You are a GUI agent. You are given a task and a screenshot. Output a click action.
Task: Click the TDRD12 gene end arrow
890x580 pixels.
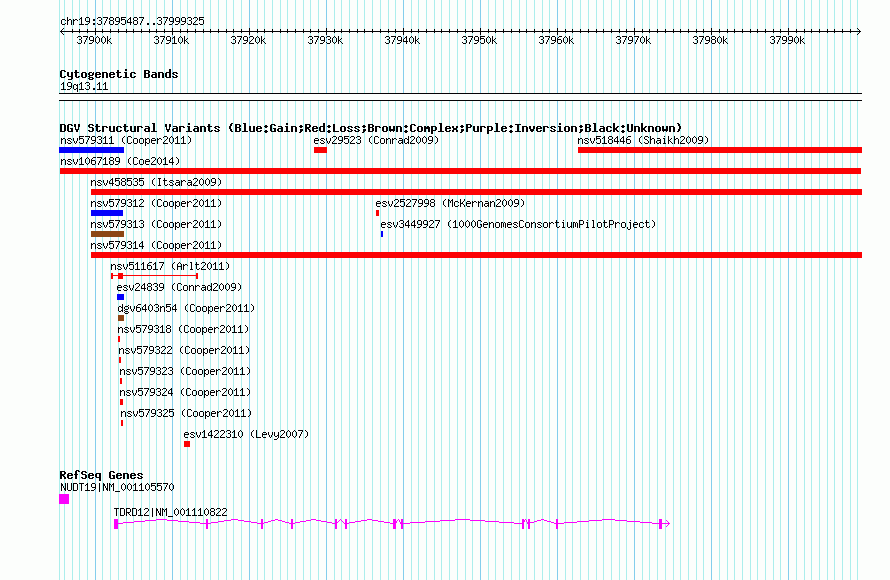tap(668, 523)
